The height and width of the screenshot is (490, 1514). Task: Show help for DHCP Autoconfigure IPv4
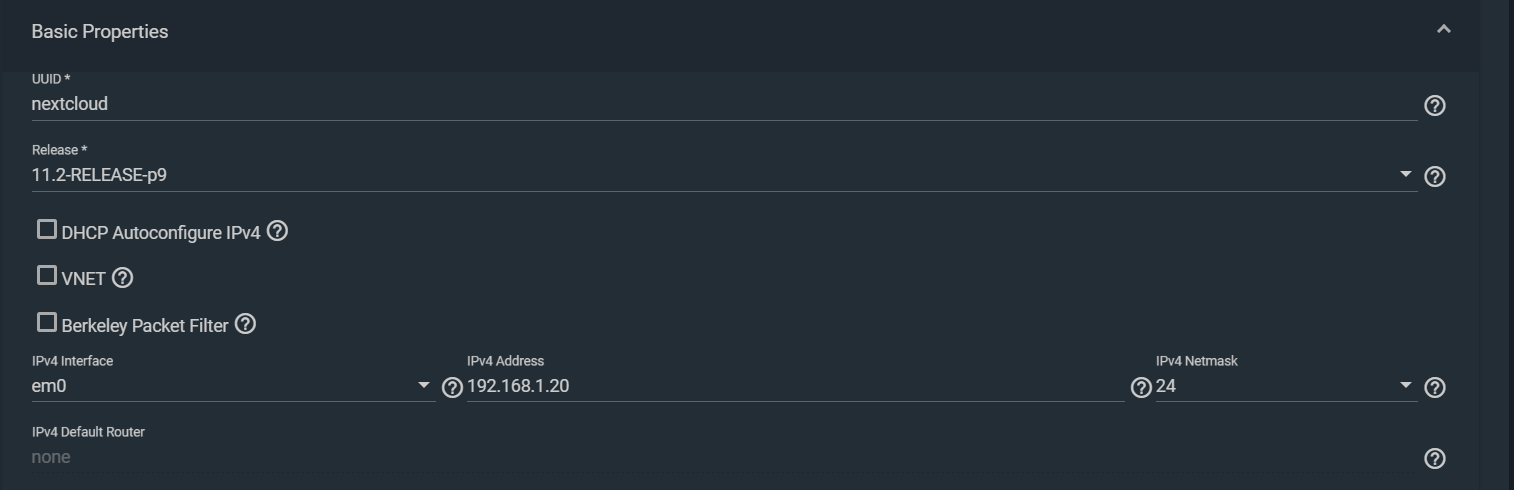[278, 231]
